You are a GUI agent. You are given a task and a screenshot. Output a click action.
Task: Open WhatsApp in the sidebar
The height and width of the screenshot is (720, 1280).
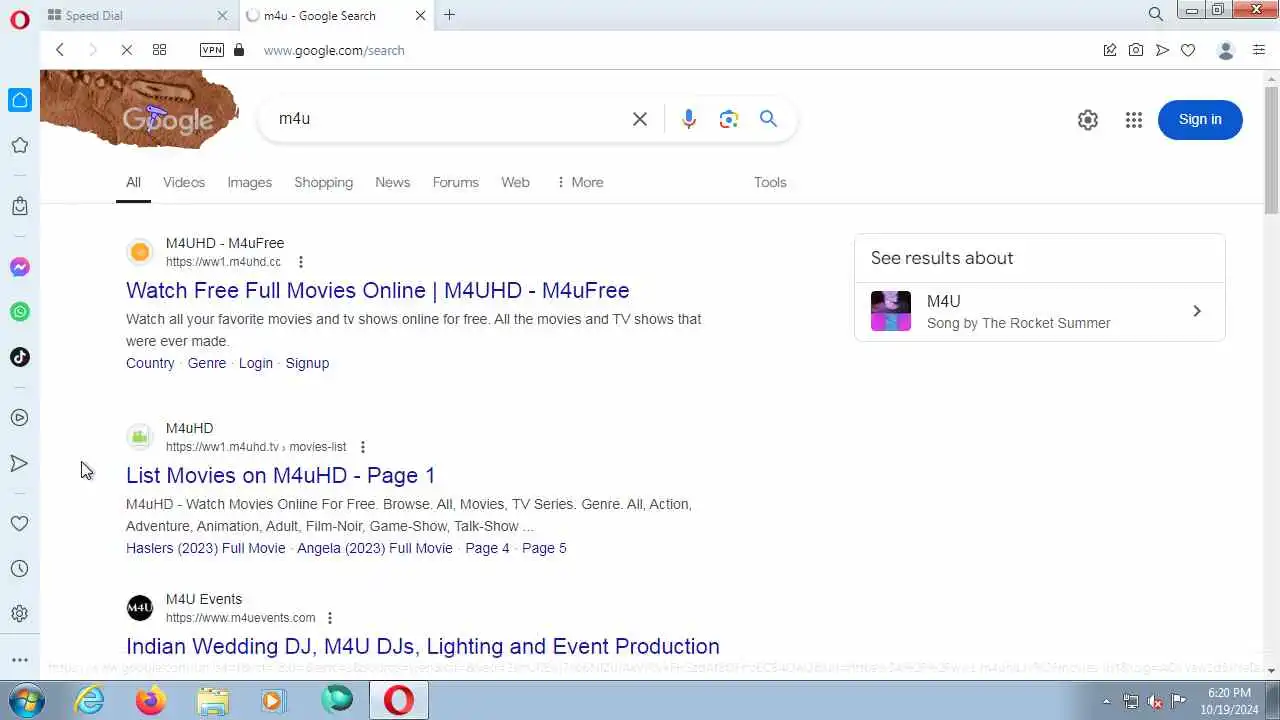tap(20, 312)
